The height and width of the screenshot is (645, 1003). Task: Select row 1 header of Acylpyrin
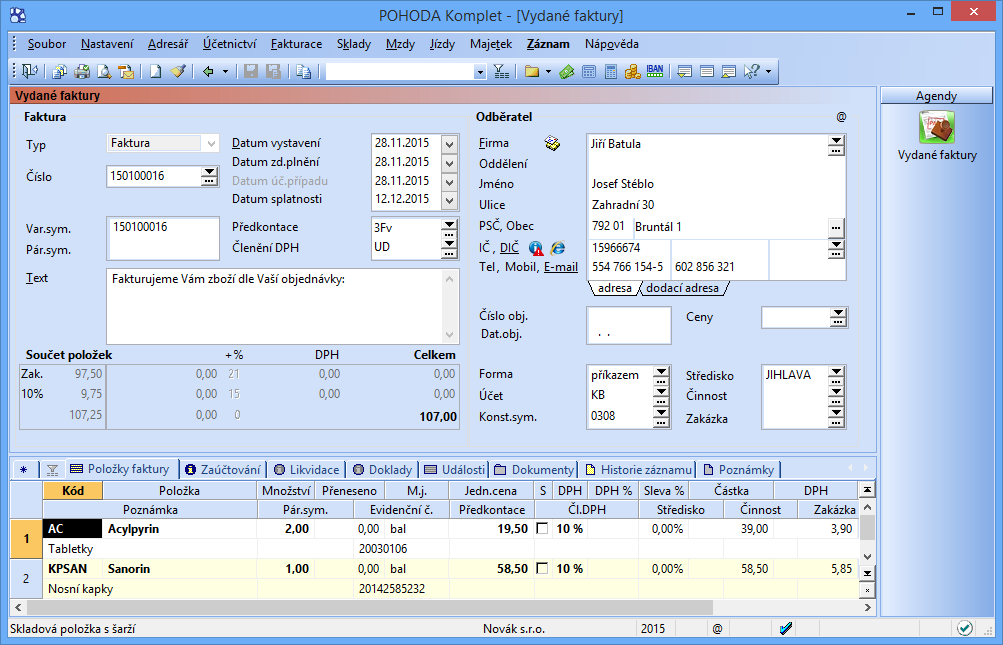click(26, 539)
